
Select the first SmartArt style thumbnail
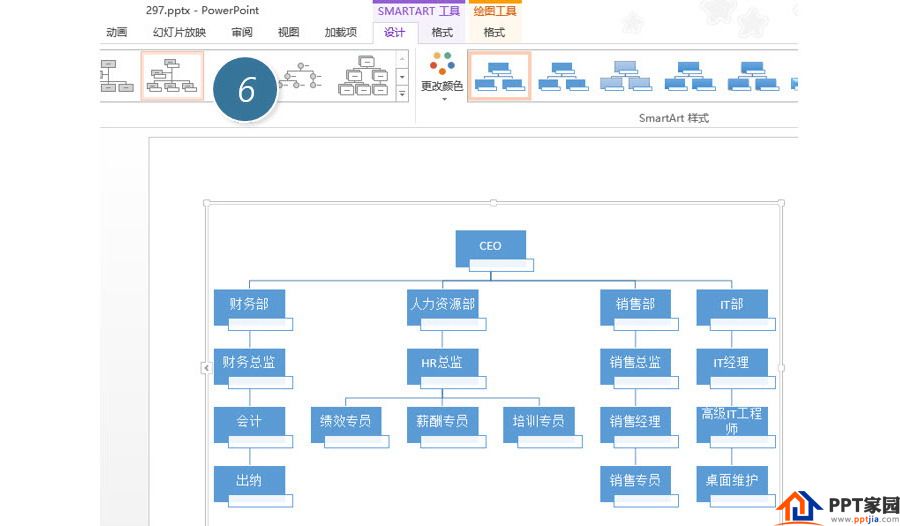(x=499, y=76)
